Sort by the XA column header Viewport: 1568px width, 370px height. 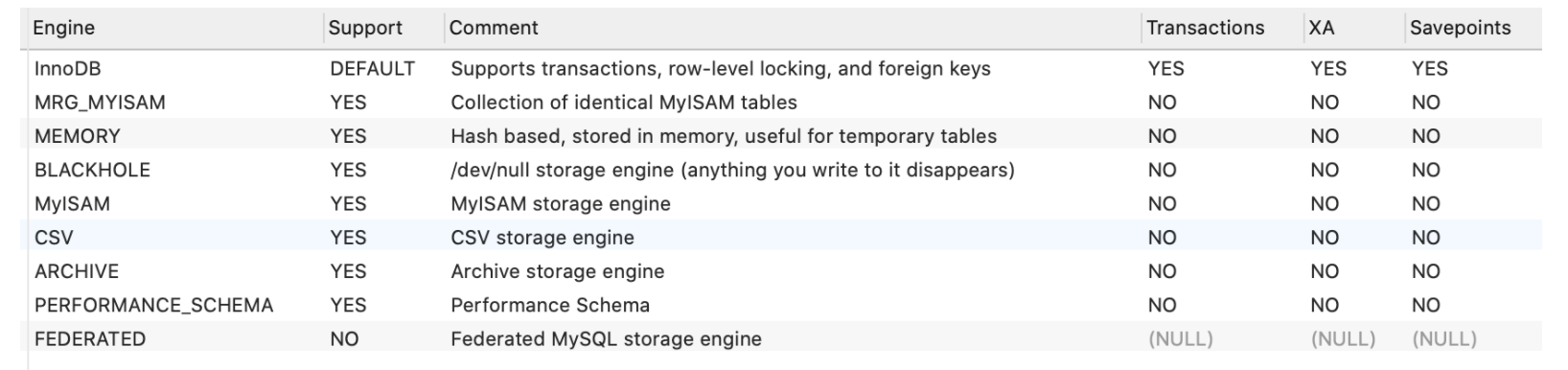coord(1353,29)
